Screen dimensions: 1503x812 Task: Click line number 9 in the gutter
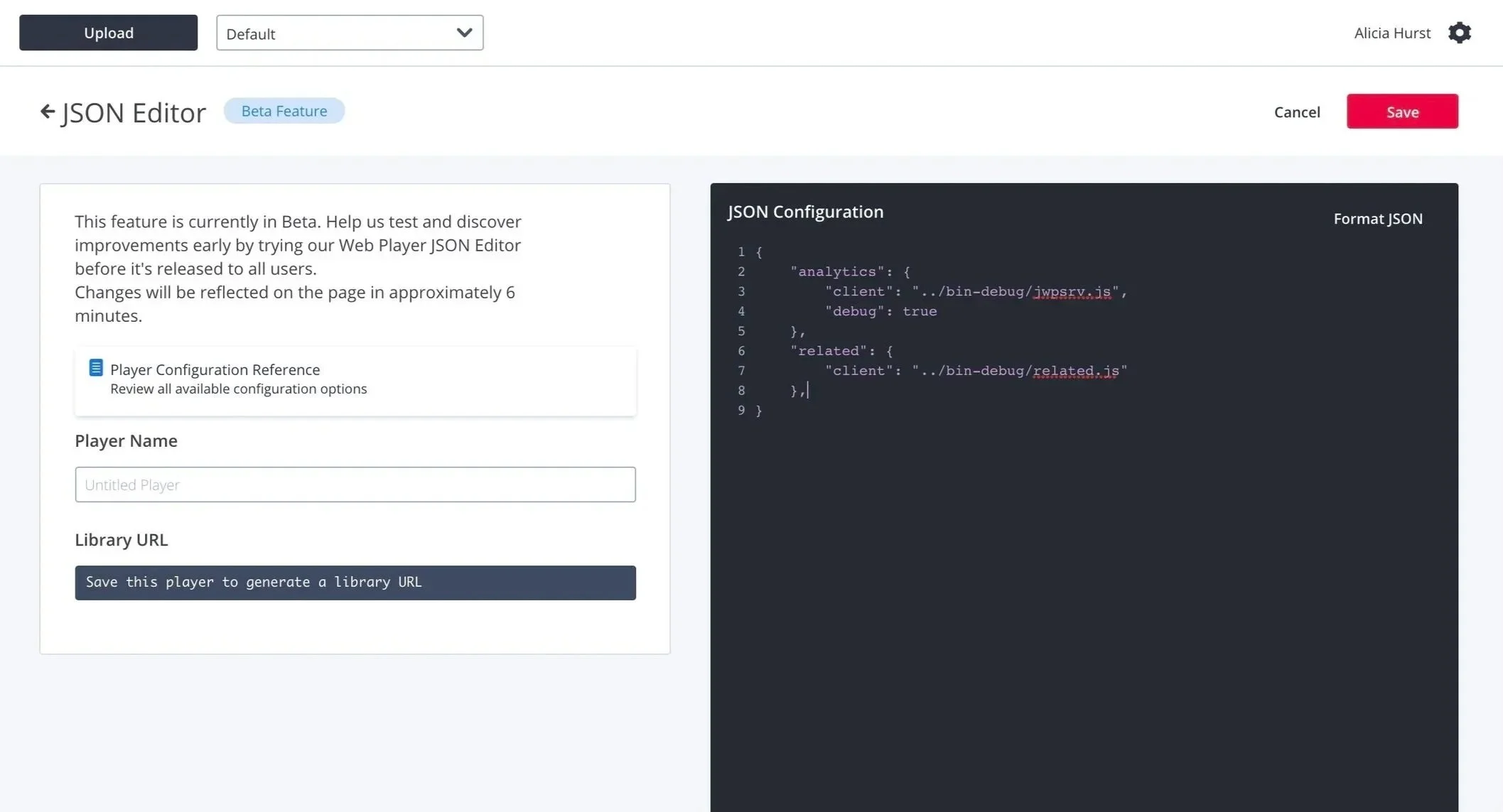(x=741, y=411)
